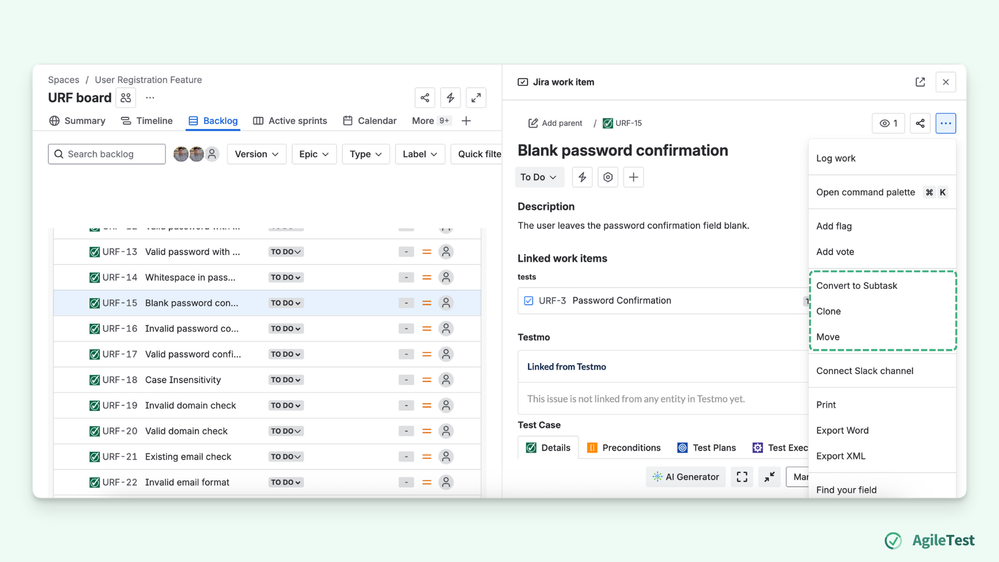Open the TO DO status dropdown on URF-19

click(285, 406)
